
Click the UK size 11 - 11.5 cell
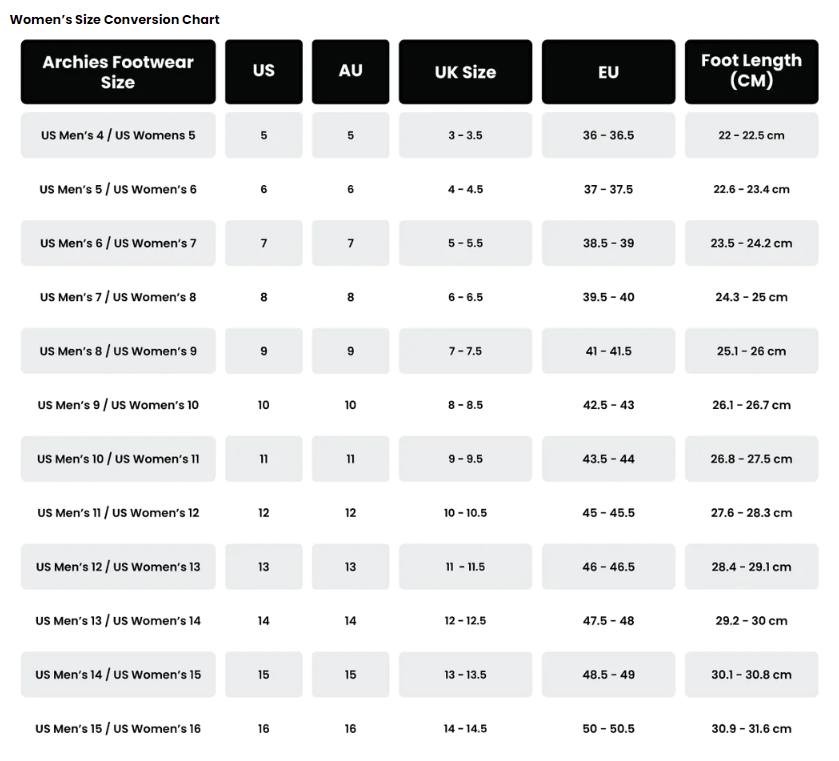click(x=465, y=567)
